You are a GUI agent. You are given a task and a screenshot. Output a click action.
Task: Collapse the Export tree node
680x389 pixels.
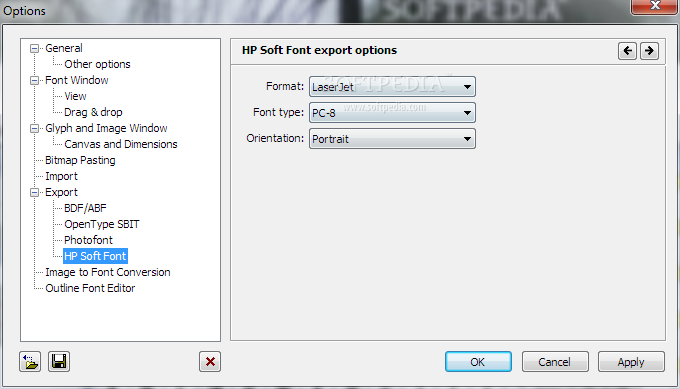(x=34, y=193)
